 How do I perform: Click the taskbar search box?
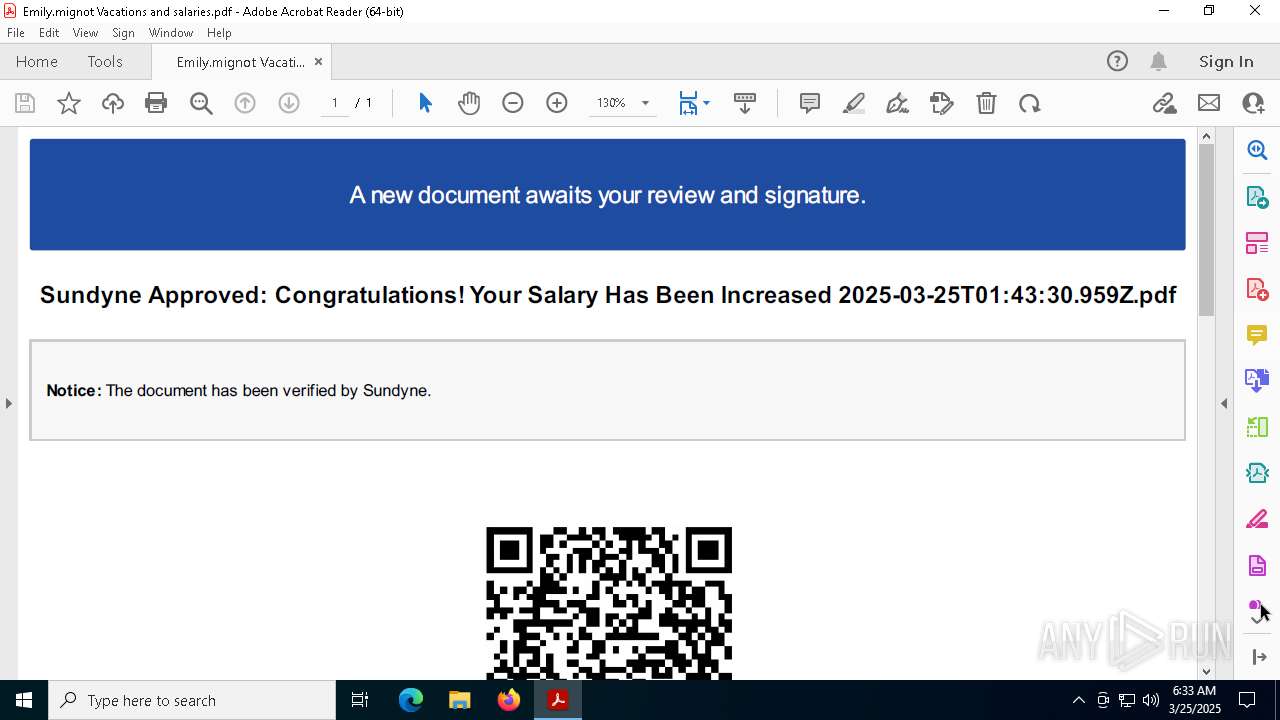tap(192, 700)
